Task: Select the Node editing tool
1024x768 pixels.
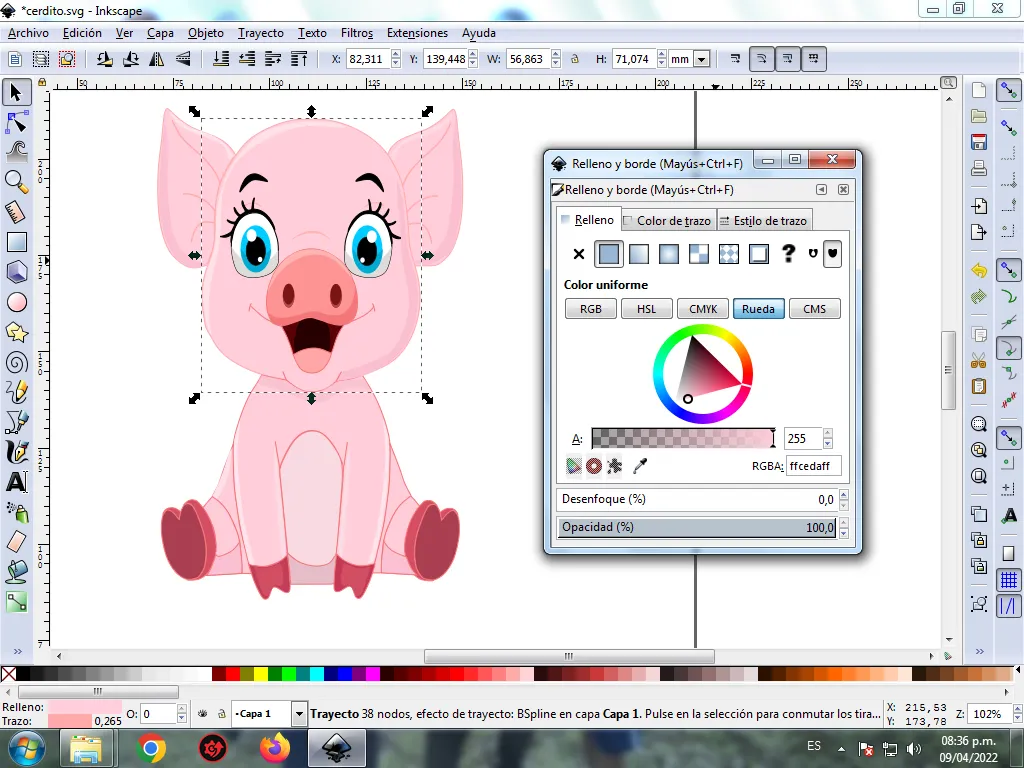Action: click(x=16, y=122)
